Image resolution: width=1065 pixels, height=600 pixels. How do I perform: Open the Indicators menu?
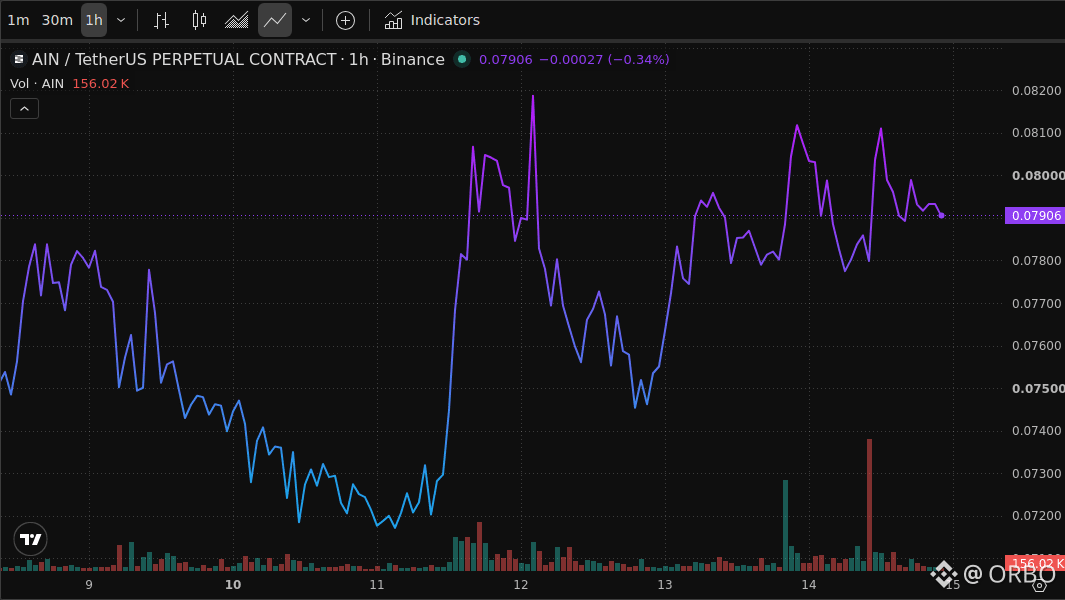point(432,20)
